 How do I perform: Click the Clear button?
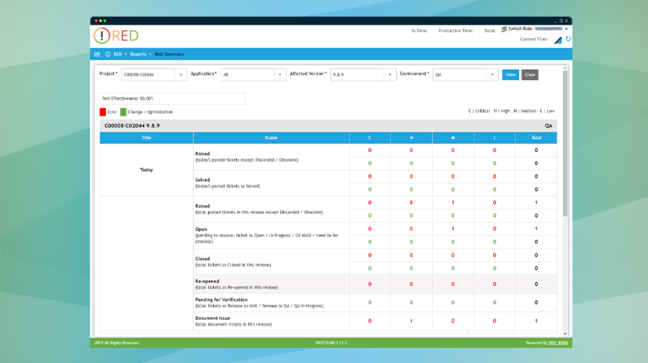coord(530,74)
